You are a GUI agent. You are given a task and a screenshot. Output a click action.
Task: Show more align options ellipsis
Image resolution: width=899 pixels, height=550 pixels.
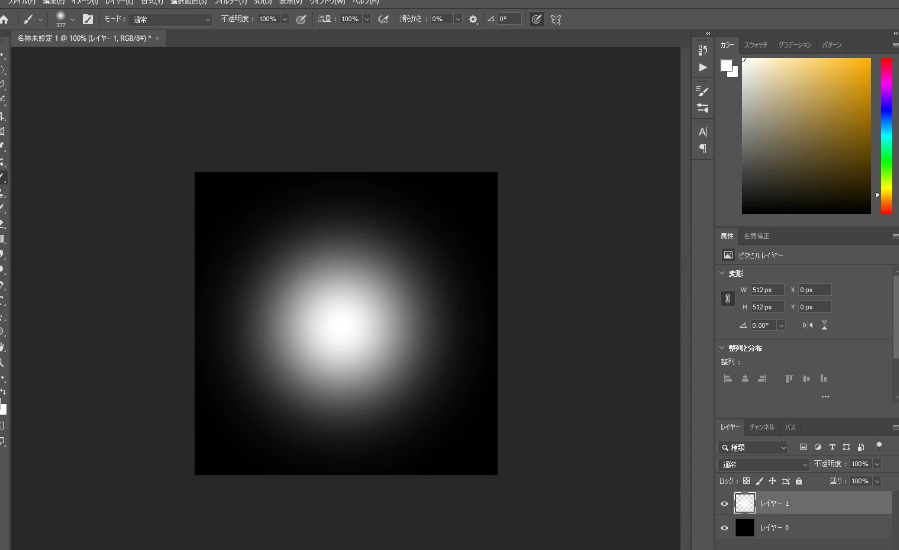pyautogui.click(x=825, y=396)
